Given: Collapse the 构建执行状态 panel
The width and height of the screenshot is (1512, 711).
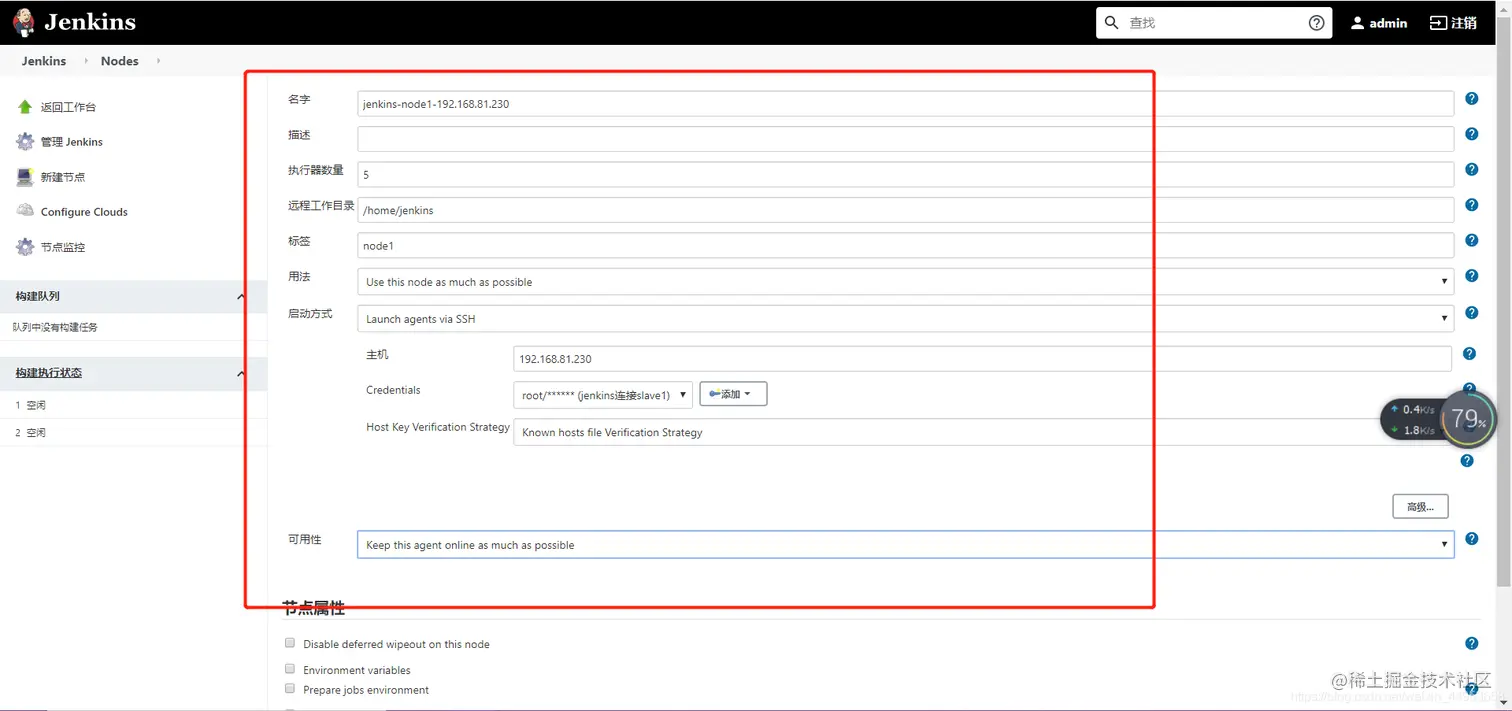Looking at the screenshot, I should click(241, 373).
